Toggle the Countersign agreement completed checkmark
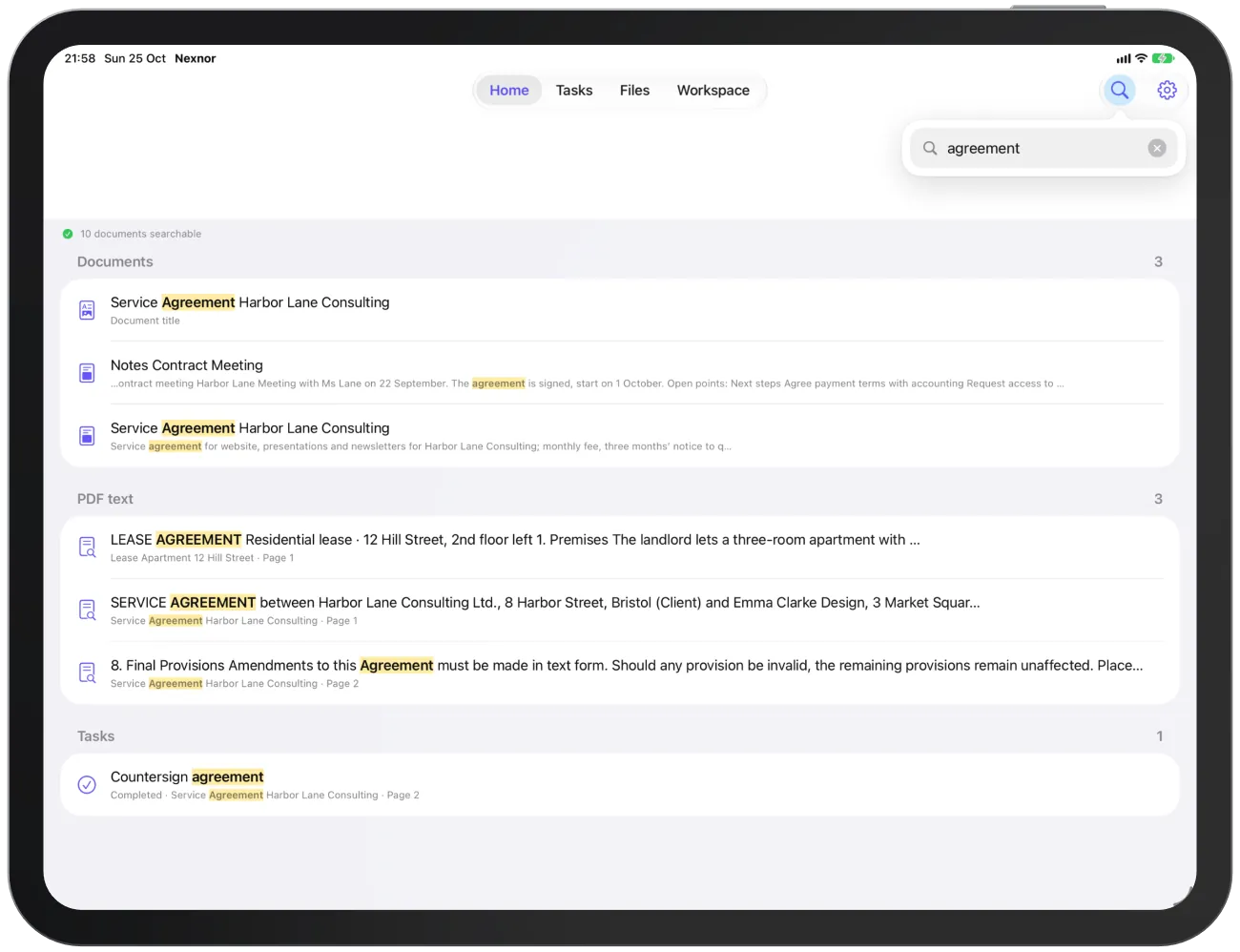1240x952 pixels. 87,785
